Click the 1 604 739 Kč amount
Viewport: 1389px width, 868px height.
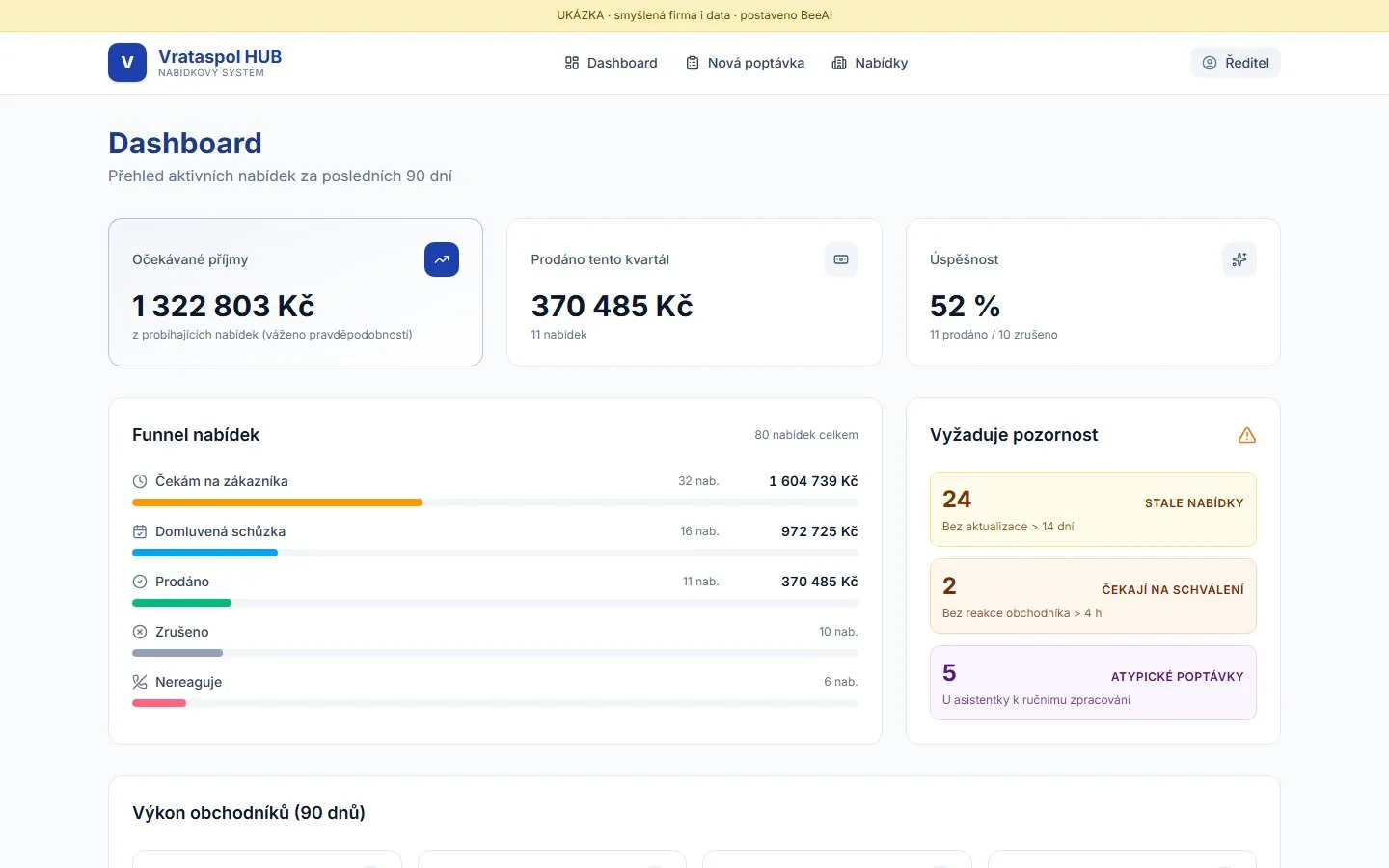point(813,481)
